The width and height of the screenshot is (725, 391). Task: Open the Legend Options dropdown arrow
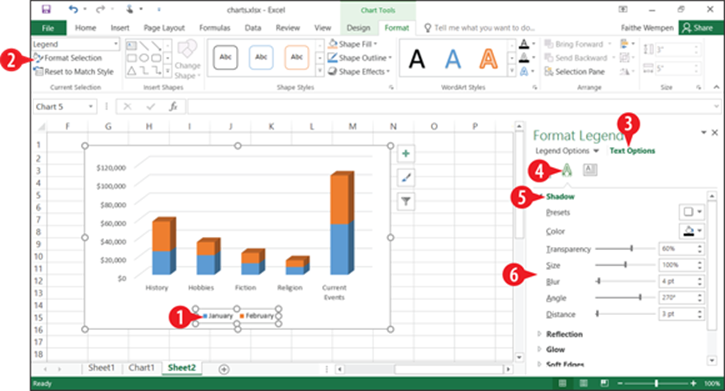pyautogui.click(x=596, y=151)
